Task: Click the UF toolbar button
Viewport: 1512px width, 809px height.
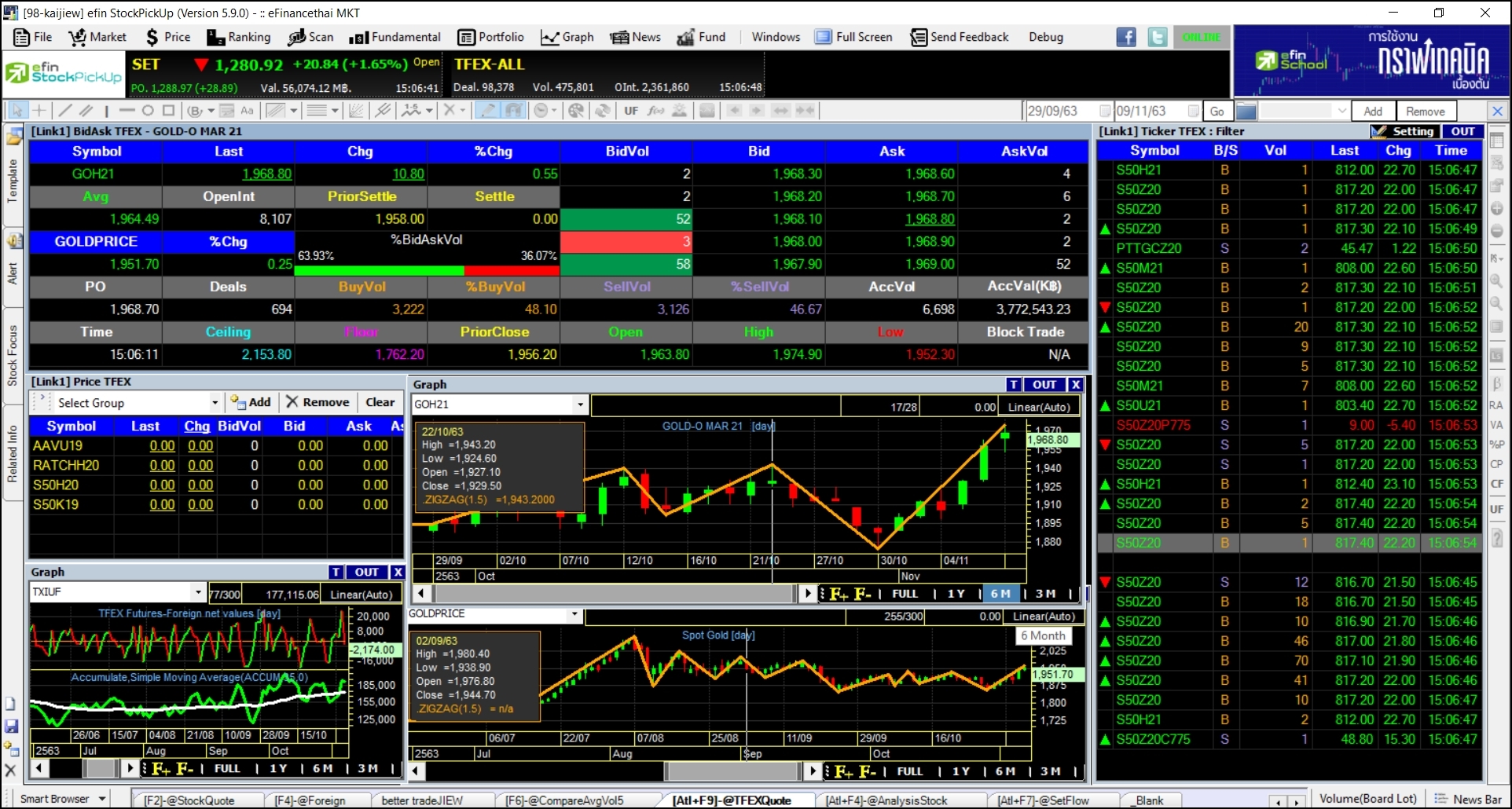Action: [x=631, y=111]
